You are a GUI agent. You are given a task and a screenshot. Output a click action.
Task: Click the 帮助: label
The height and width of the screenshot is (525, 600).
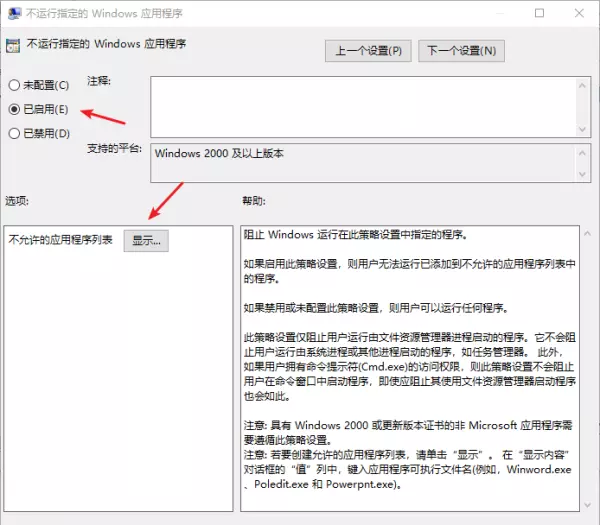254,201
